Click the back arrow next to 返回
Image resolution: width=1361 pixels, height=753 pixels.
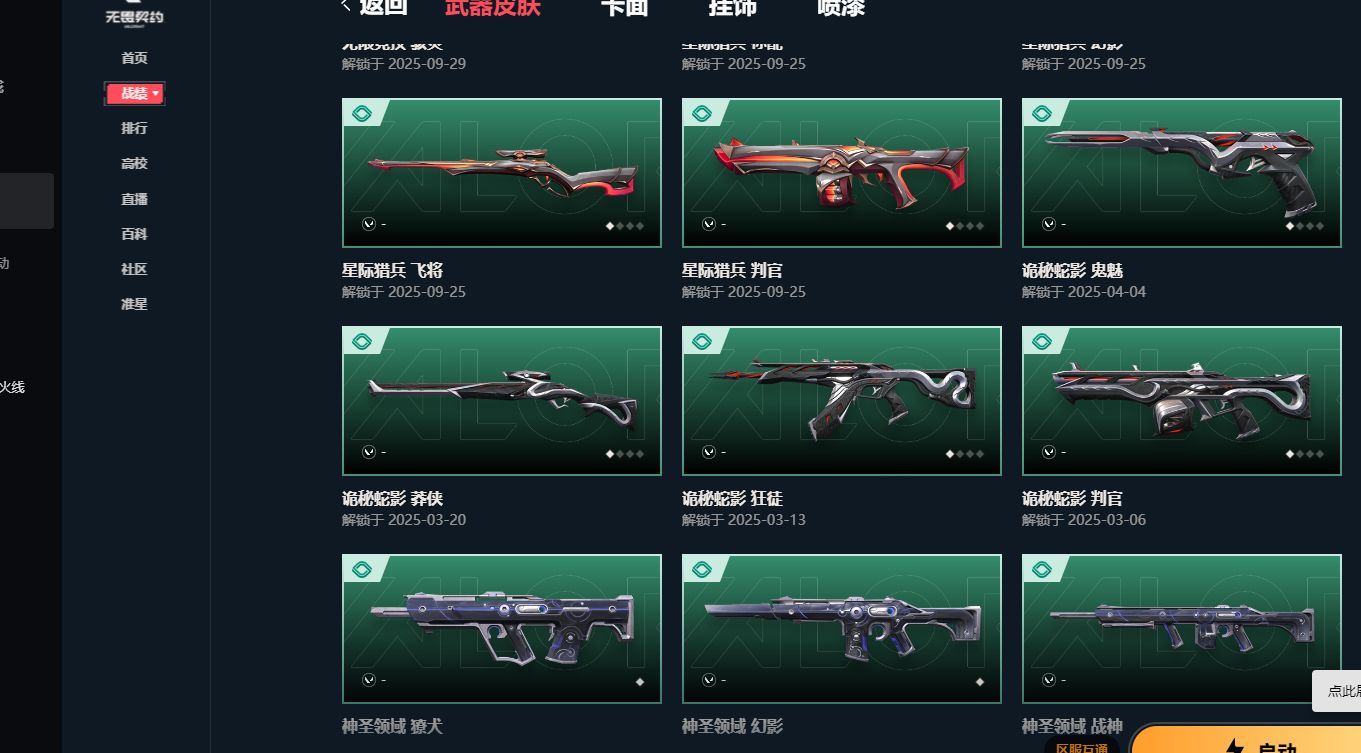click(x=346, y=6)
